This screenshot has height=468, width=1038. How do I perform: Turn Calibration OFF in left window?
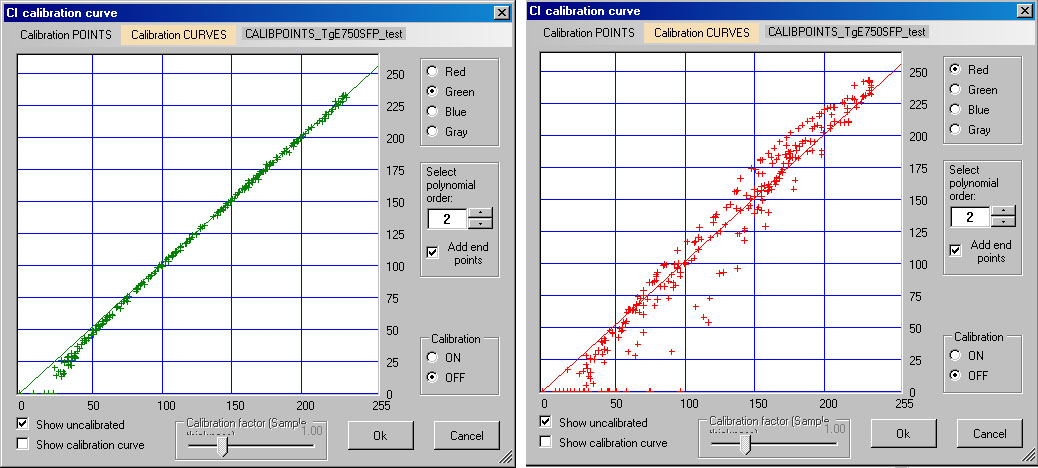(x=433, y=377)
